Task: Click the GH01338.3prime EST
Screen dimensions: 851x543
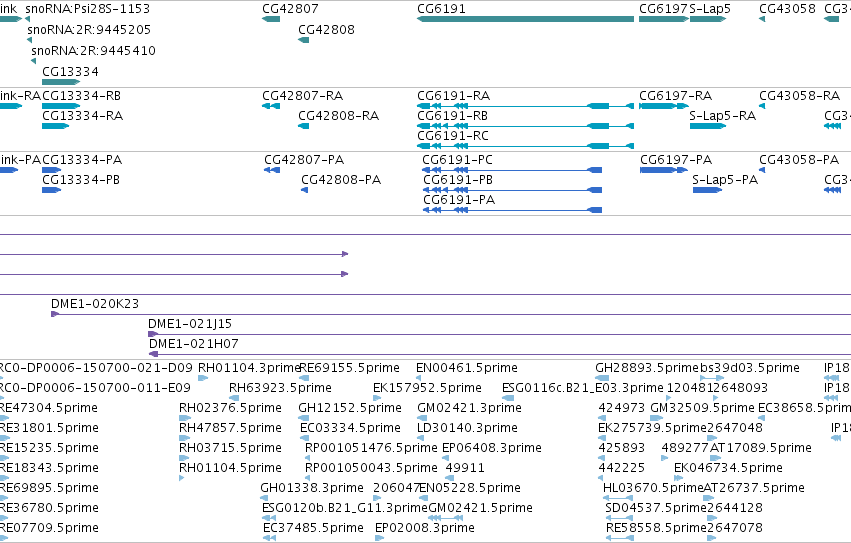Action: pos(266,498)
